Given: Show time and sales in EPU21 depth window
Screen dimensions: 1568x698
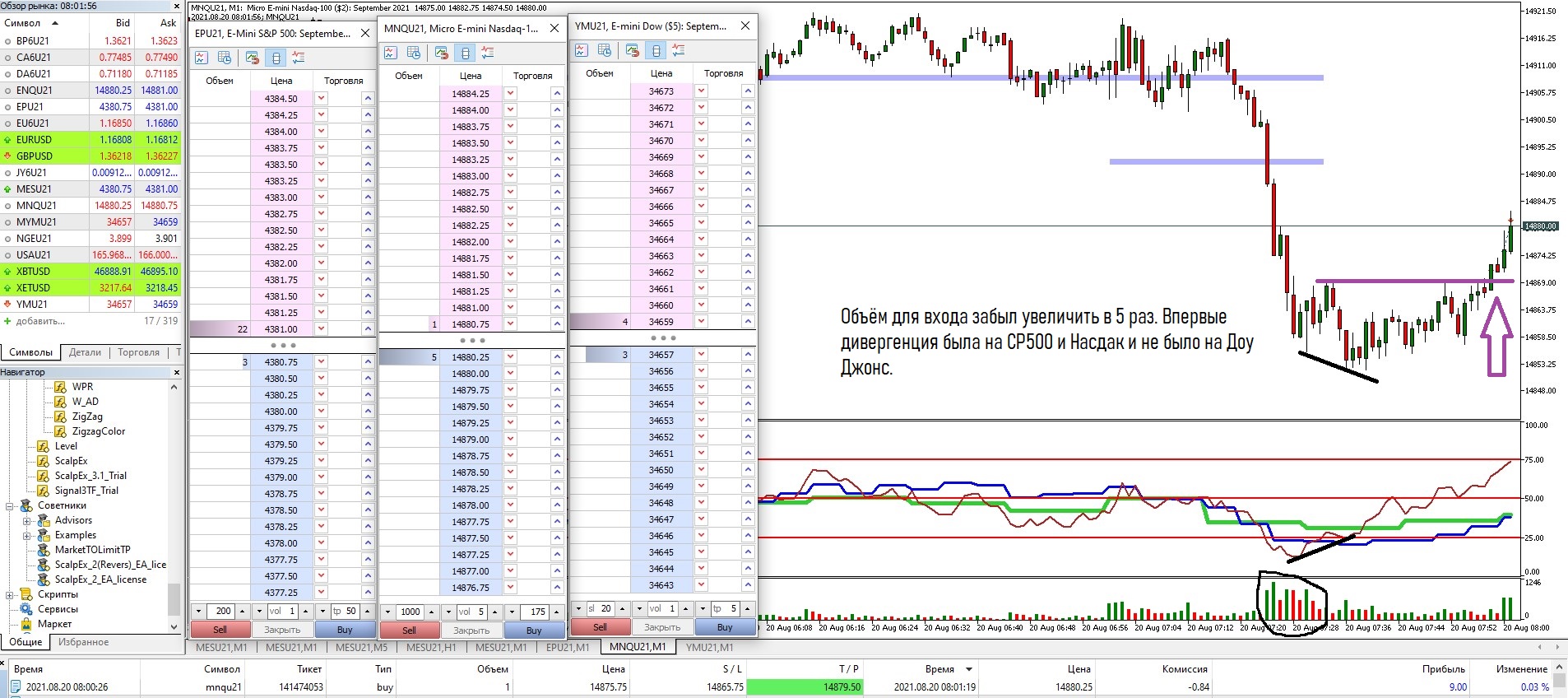Looking at the screenshot, I should coord(225,58).
